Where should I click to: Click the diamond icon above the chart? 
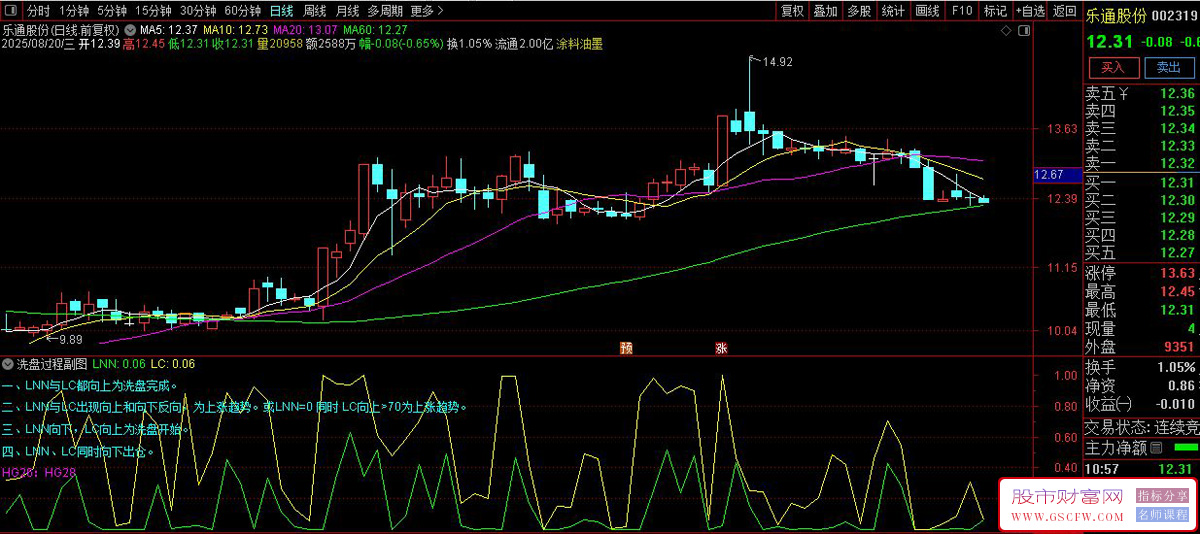click(1006, 30)
